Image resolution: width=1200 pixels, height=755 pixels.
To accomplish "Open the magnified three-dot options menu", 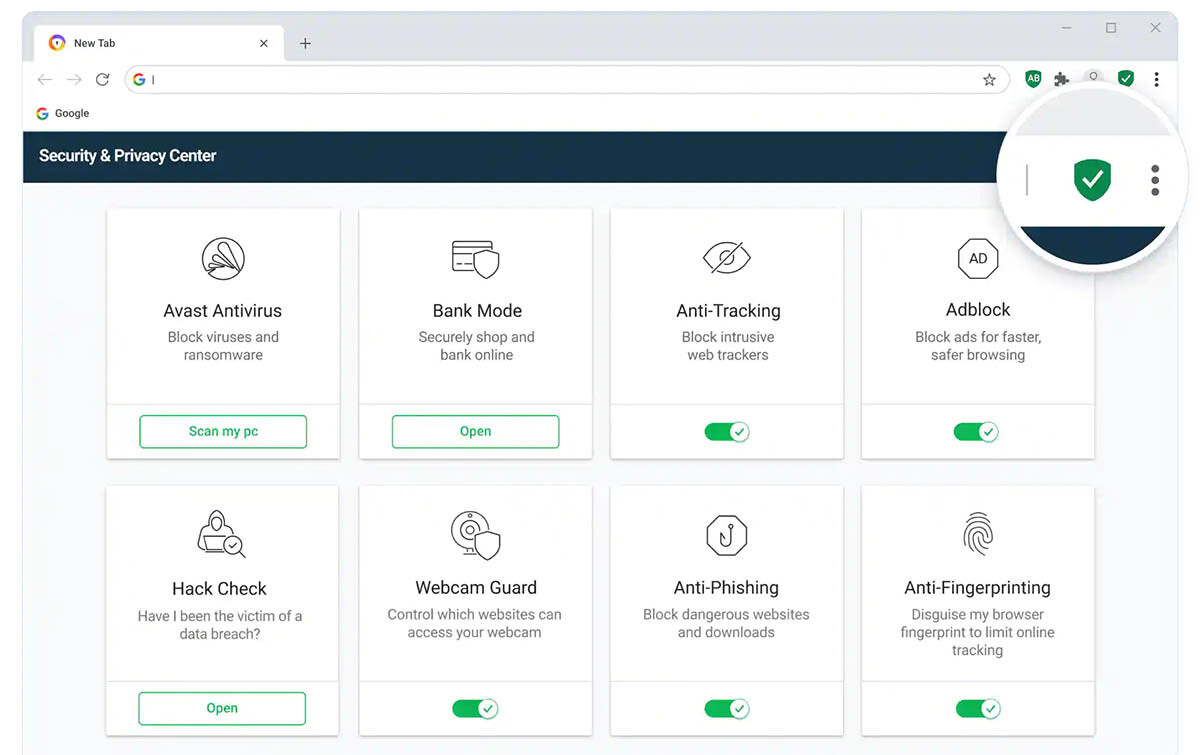I will [1155, 180].
